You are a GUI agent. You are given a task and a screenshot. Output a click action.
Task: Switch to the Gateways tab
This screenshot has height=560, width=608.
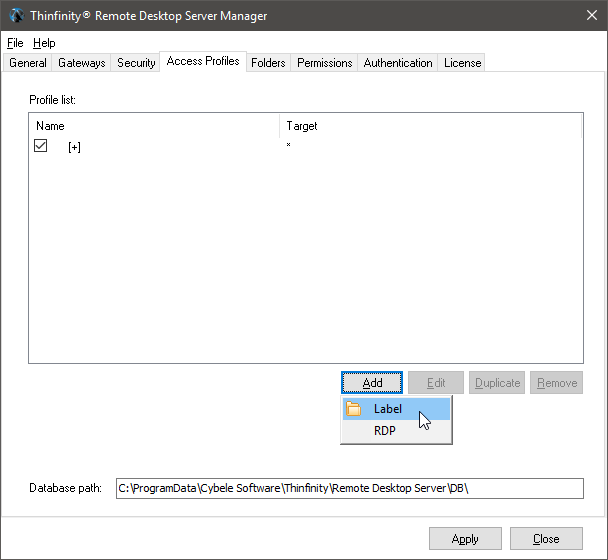click(81, 63)
